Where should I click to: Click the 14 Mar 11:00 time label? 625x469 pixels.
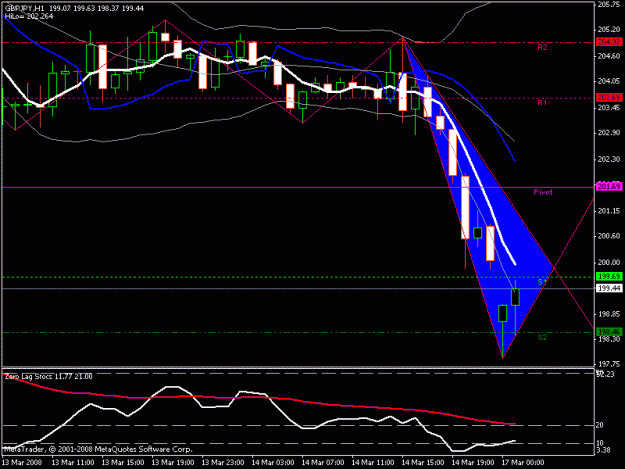click(373, 463)
